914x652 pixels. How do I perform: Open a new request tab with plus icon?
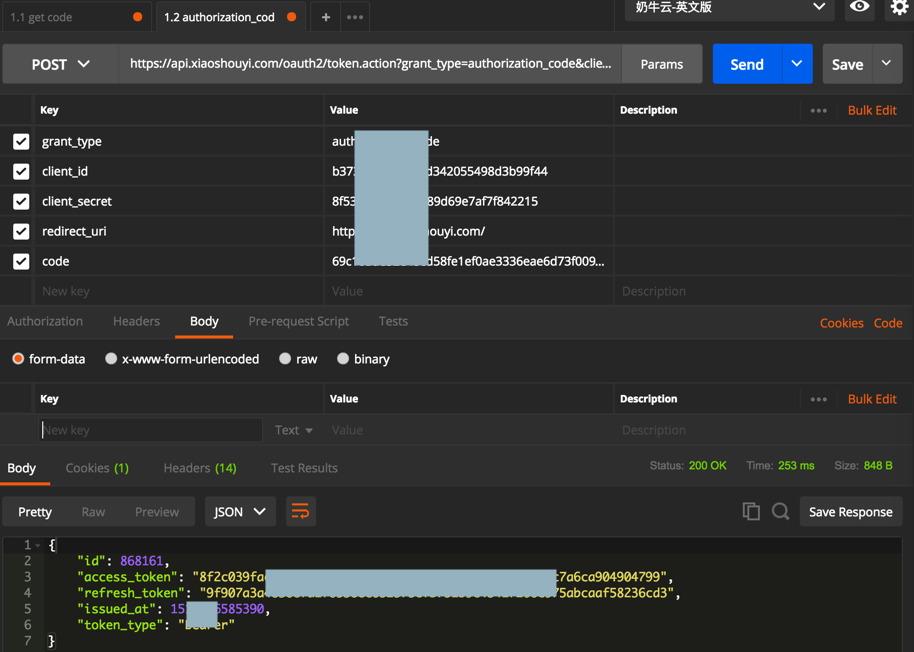click(325, 17)
